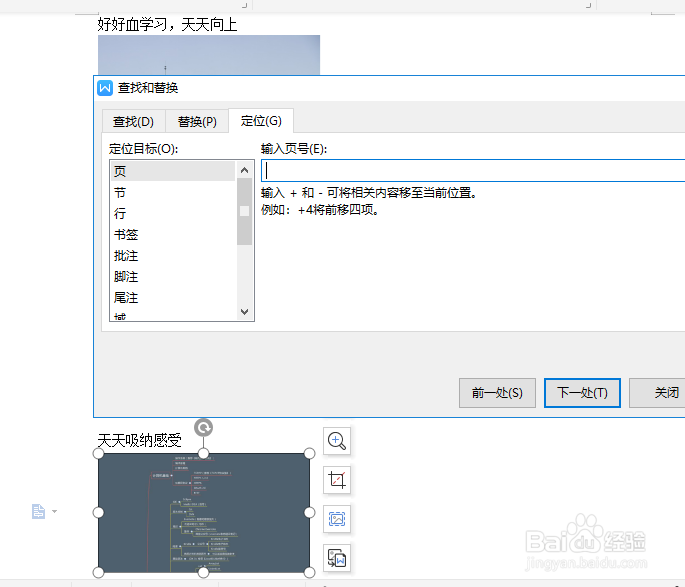Click the list scroll-down arrow
The height and width of the screenshot is (587, 685).
click(x=245, y=312)
